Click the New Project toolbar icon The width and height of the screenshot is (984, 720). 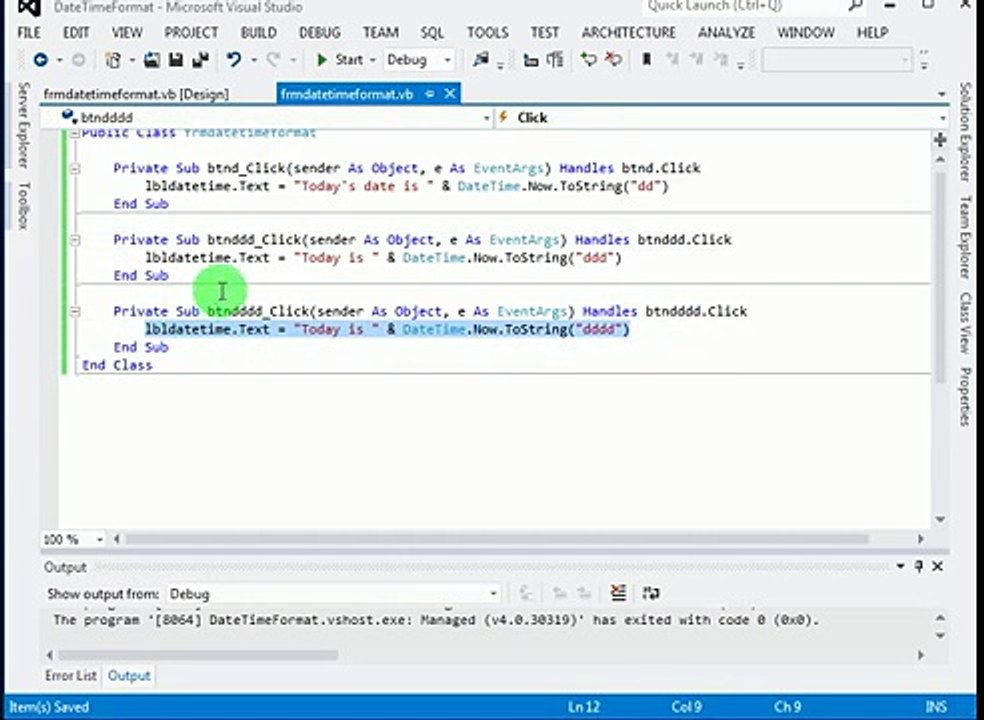114,60
